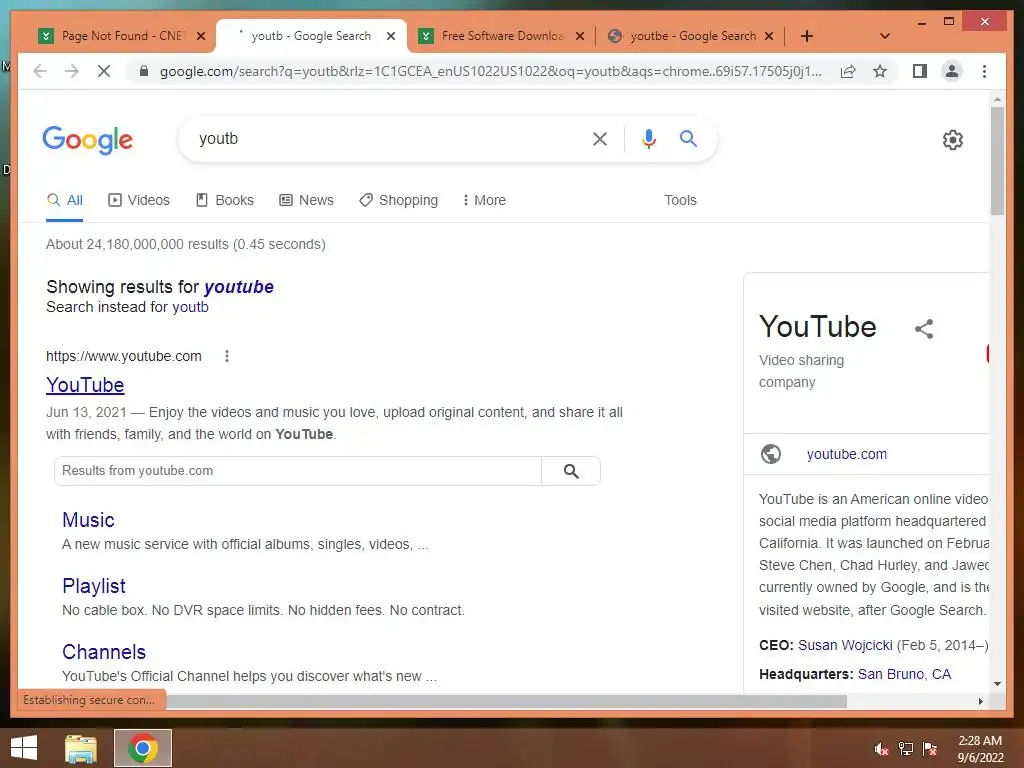The height and width of the screenshot is (768, 1024).
Task: Open the muted volume tray icon
Action: tap(881, 749)
